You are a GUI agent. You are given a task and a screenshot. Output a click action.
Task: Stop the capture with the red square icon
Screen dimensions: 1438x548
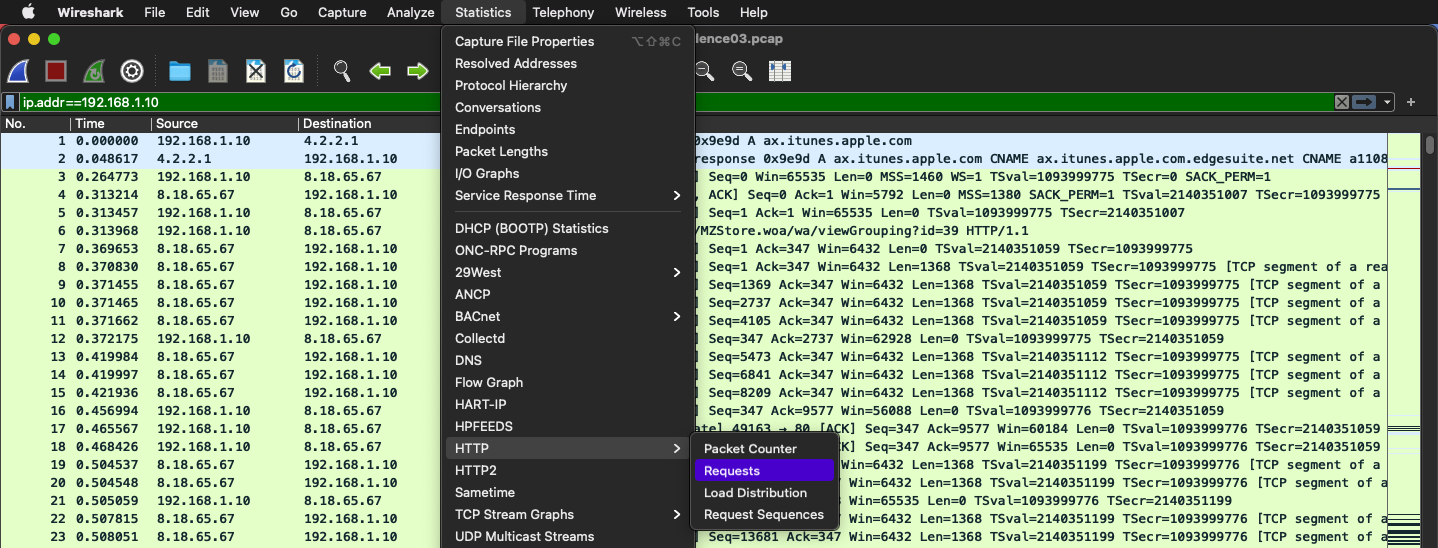coord(56,72)
